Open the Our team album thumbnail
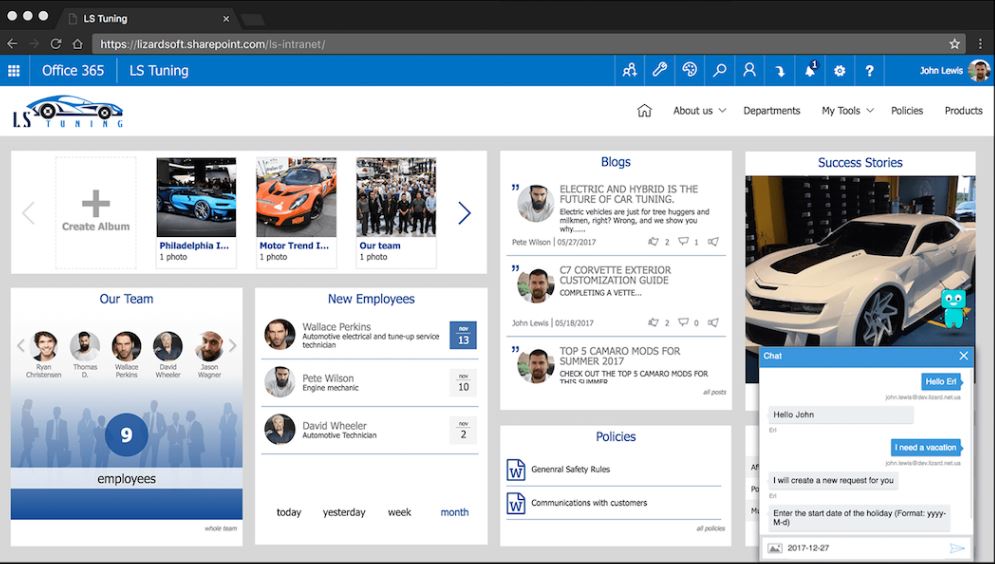Image resolution: width=995 pixels, height=564 pixels. click(396, 197)
